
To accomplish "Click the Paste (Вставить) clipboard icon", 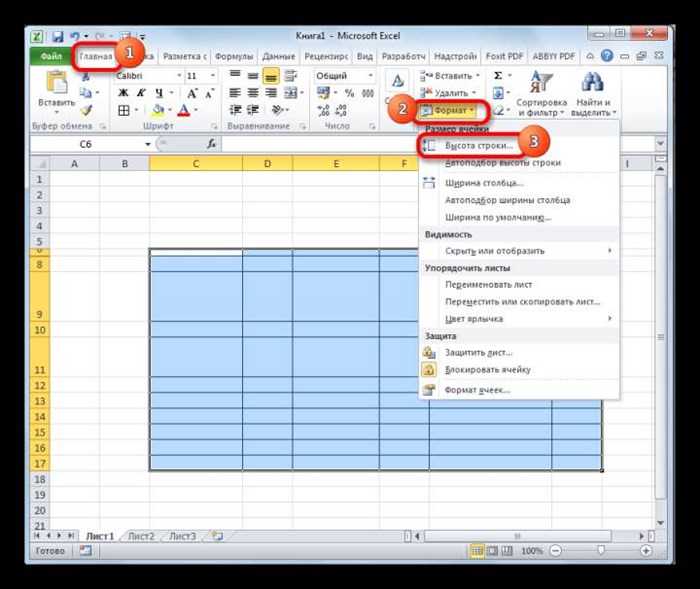I will pyautogui.click(x=57, y=84).
